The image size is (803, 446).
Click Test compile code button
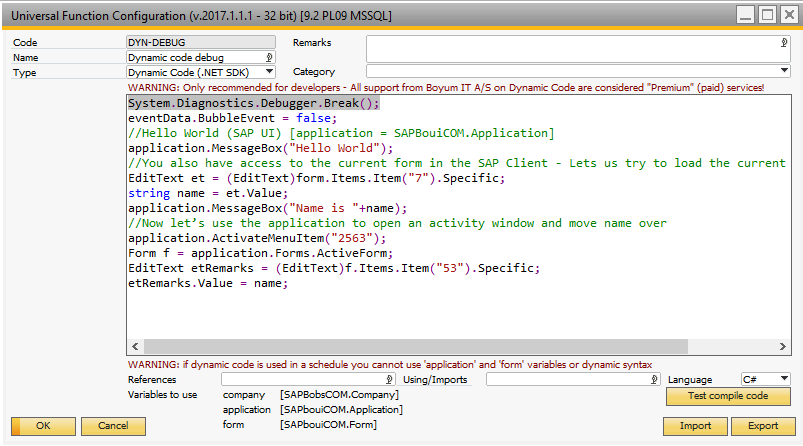[728, 396]
